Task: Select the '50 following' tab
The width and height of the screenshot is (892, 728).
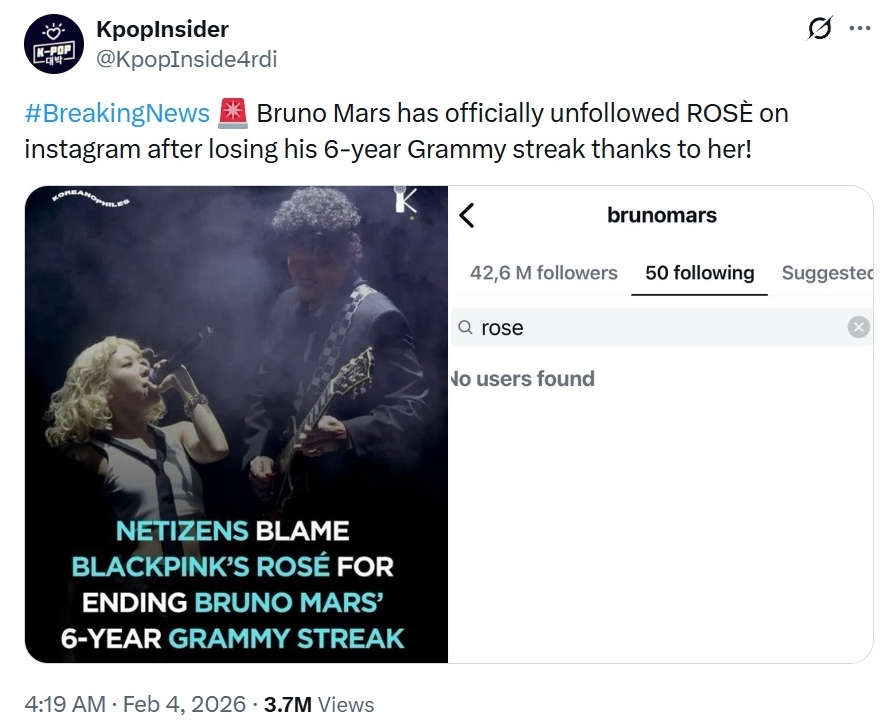Action: [699, 273]
